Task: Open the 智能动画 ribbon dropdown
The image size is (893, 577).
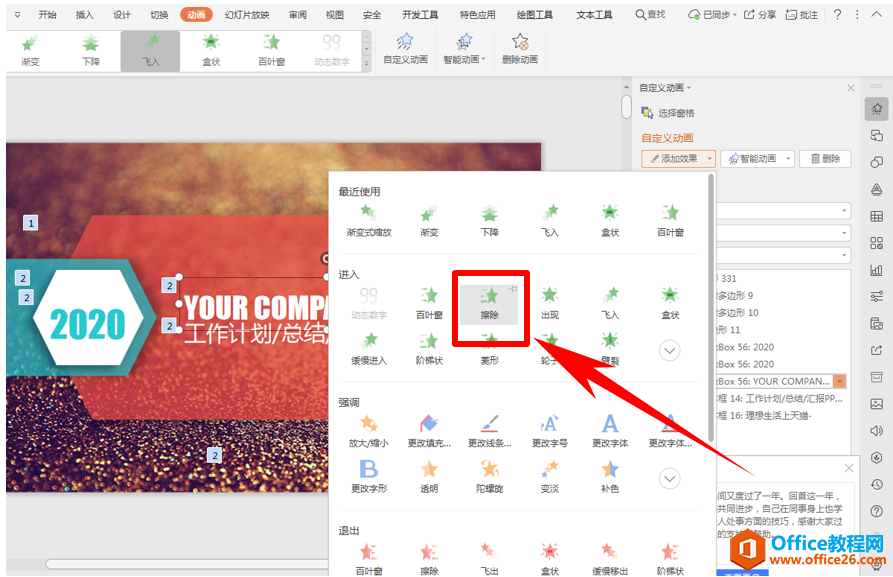Action: tap(464, 49)
